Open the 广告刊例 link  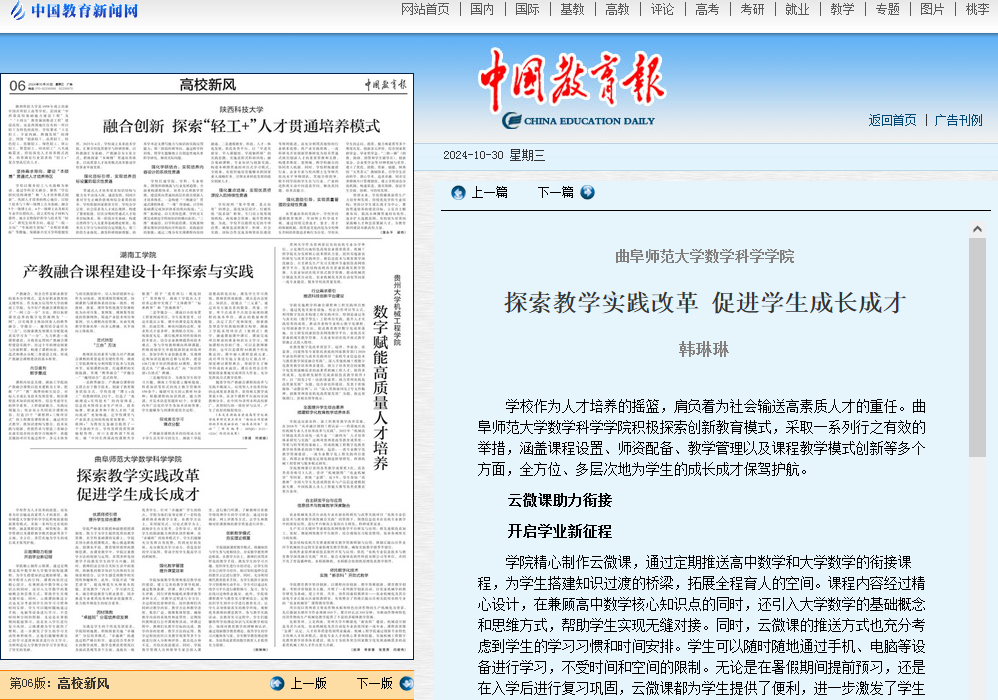pos(958,120)
